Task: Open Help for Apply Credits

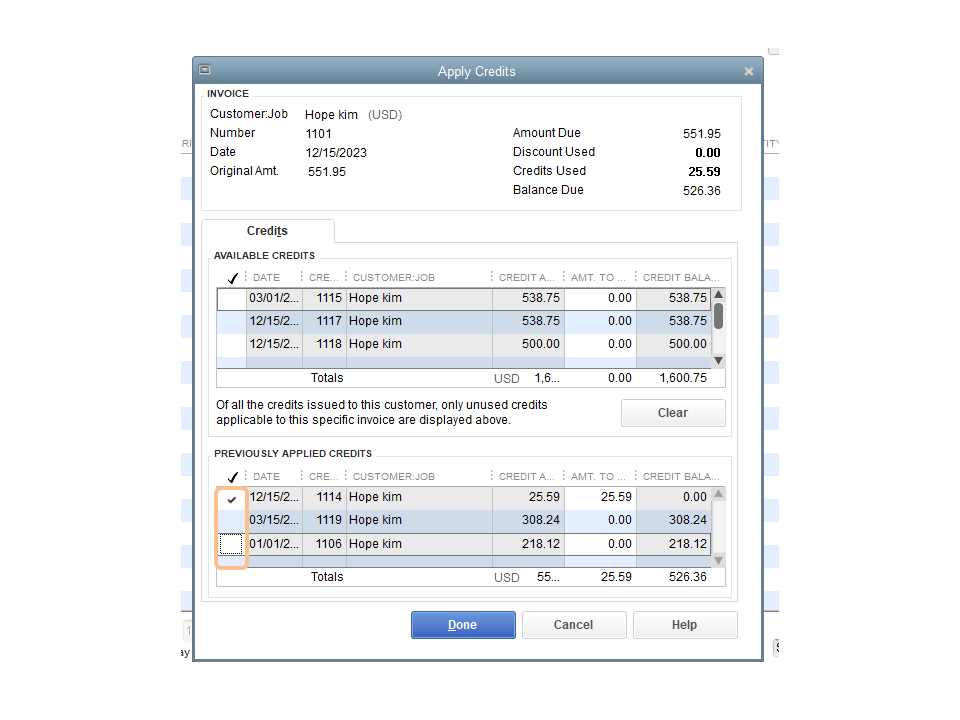Action: pyautogui.click(x=684, y=624)
